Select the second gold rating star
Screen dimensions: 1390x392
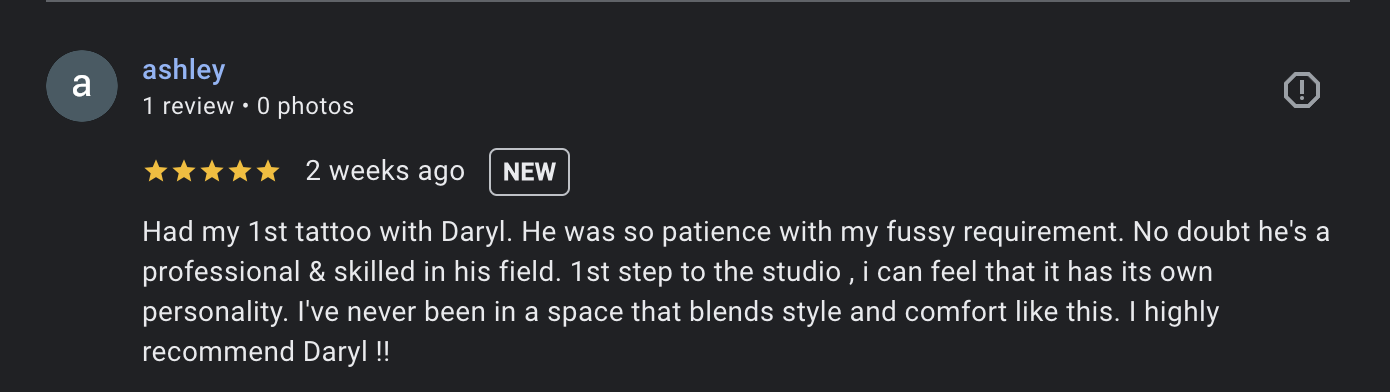click(x=183, y=172)
